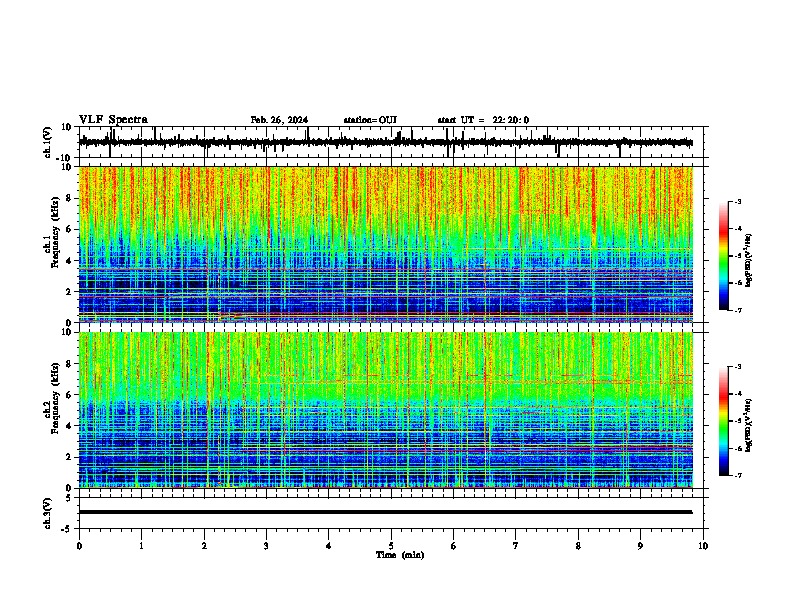
Task: Click the time axis tick label '0'
Action: pos(79,546)
